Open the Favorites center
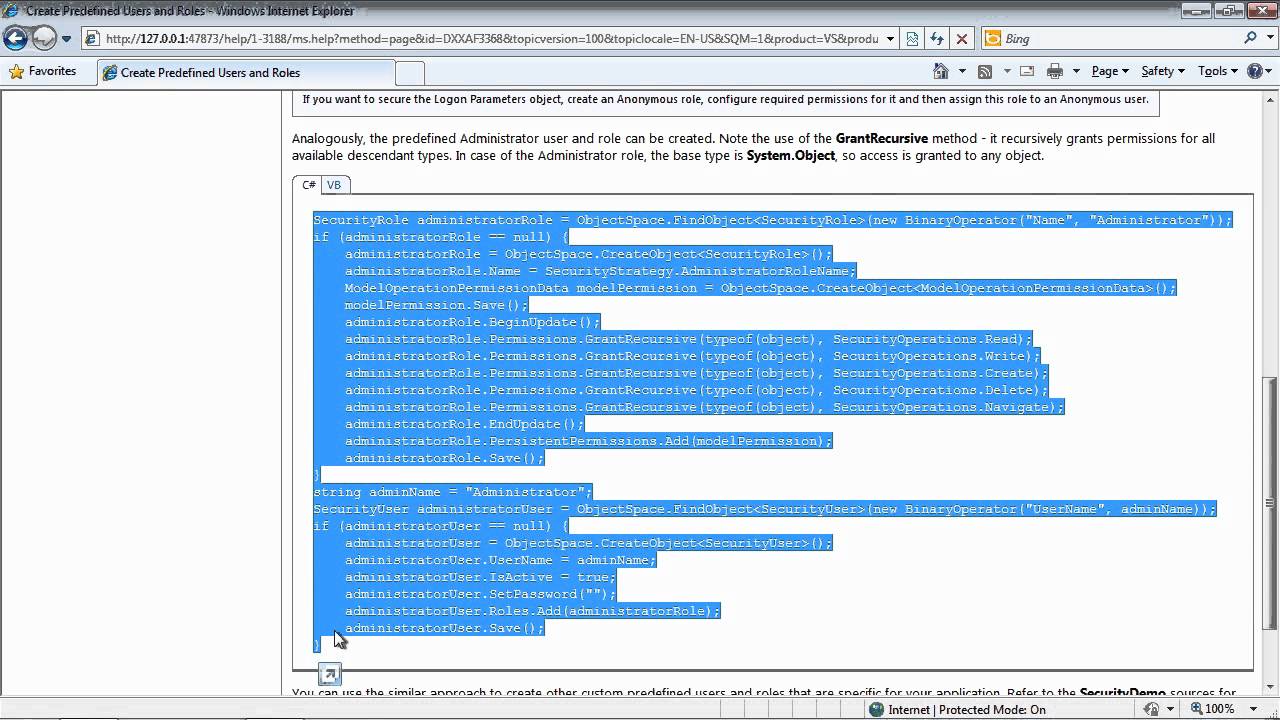 pyautogui.click(x=42, y=72)
